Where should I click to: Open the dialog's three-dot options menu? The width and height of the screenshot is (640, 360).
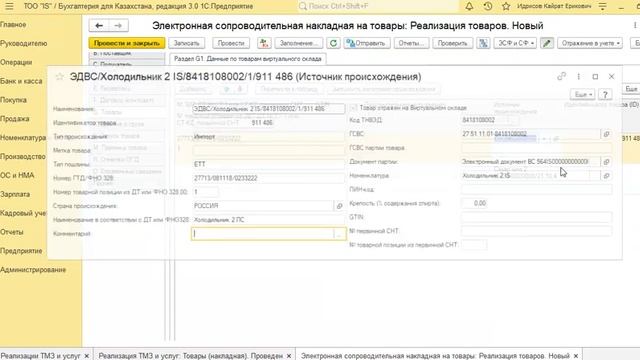(x=578, y=76)
